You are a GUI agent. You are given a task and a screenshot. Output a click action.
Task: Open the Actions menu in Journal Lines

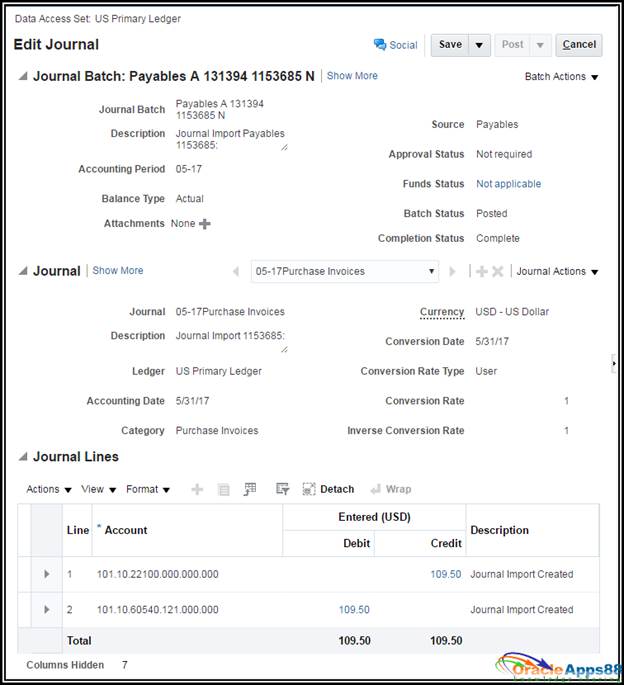(49, 489)
